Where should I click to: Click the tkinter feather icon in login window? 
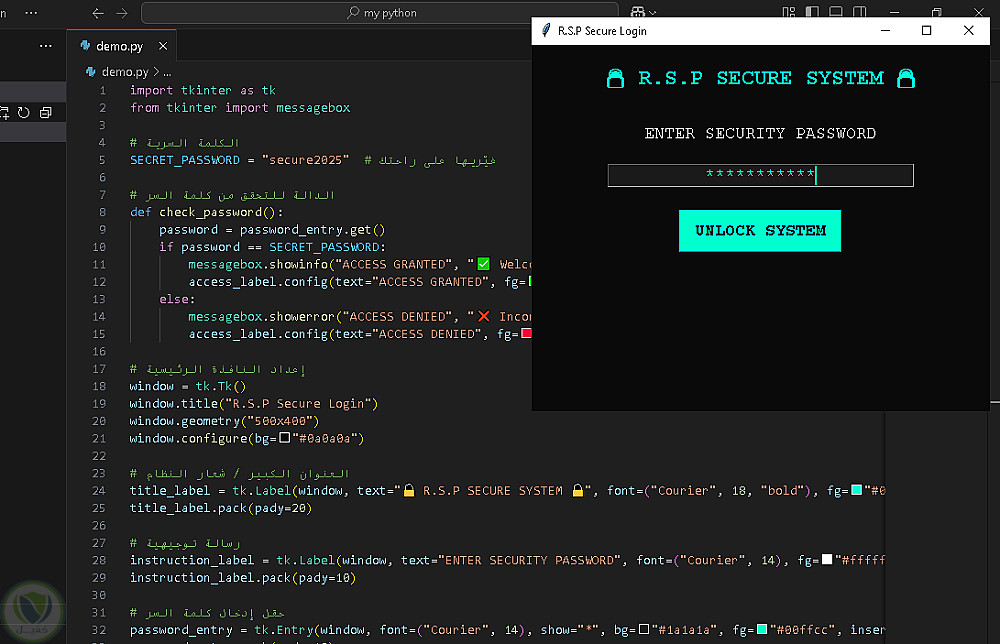tap(546, 31)
